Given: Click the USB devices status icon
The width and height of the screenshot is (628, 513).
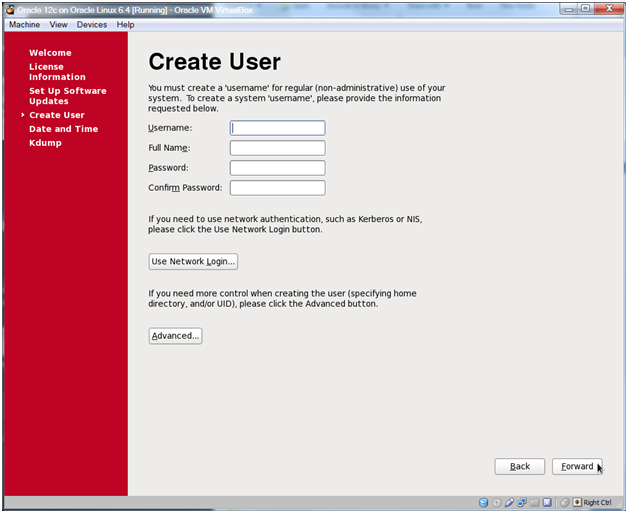Looking at the screenshot, I should [509, 502].
